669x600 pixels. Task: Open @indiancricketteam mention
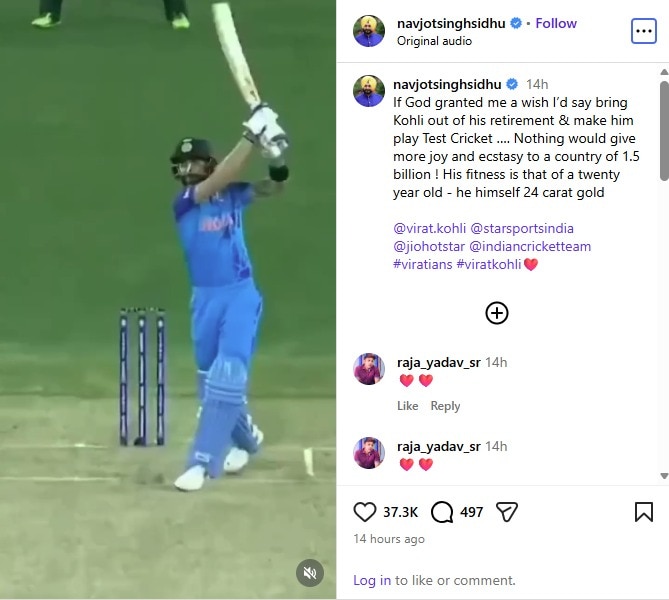[x=530, y=246]
